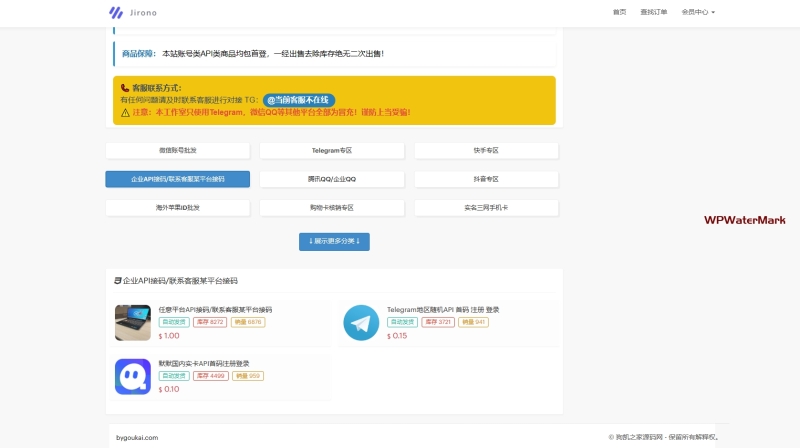This screenshot has width=800, height=448.
Task: Click the warning triangle icon beside 注意
Action: click(x=125, y=112)
